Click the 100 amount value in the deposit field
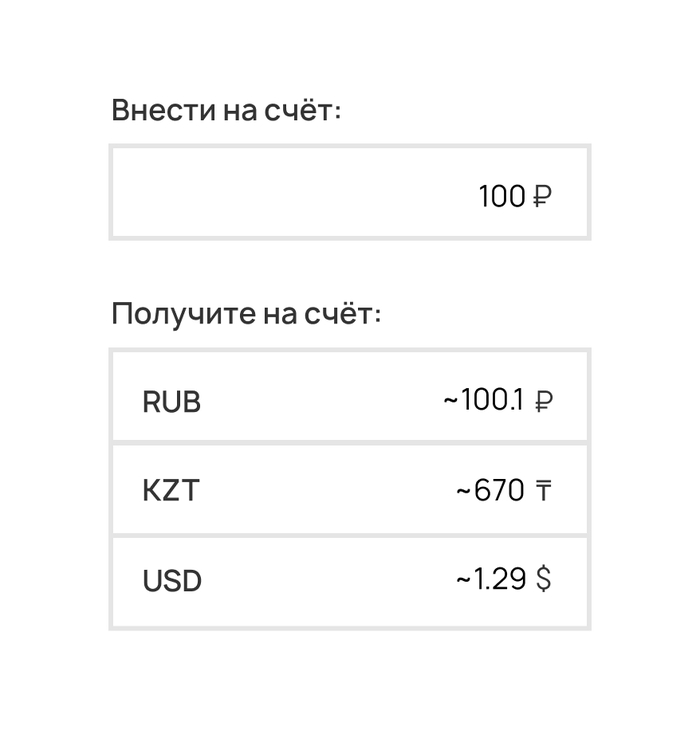The height and width of the screenshot is (730, 700). point(501,197)
